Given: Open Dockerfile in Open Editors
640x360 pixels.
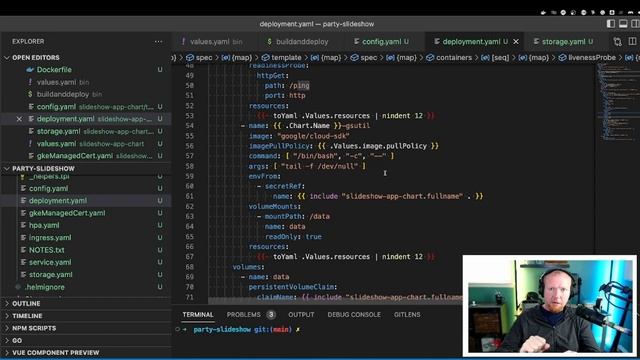Looking at the screenshot, I should [86, 70].
